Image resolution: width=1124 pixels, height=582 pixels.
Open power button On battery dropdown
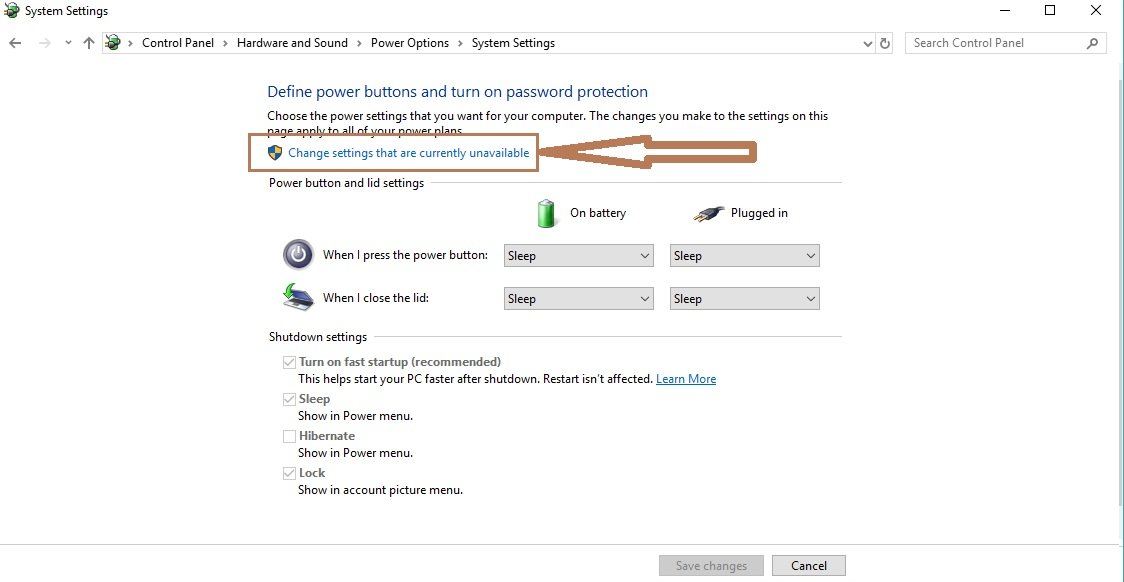click(578, 256)
